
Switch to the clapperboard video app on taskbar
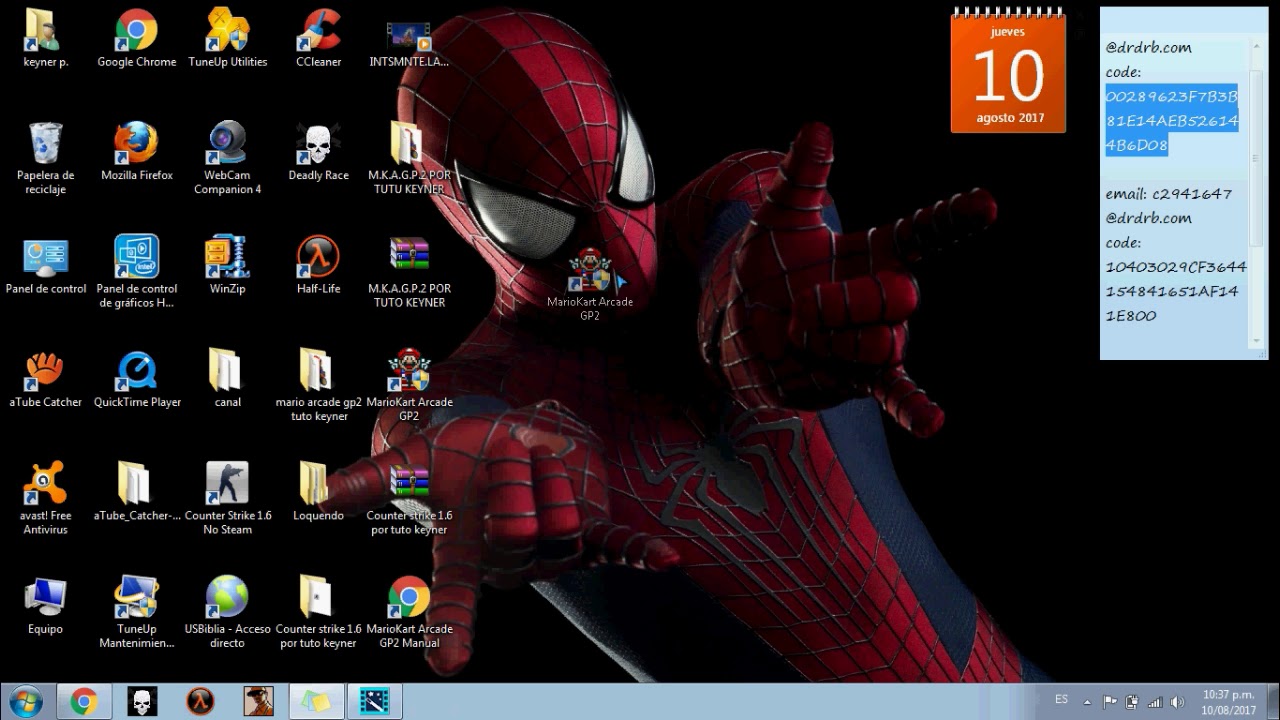[374, 701]
